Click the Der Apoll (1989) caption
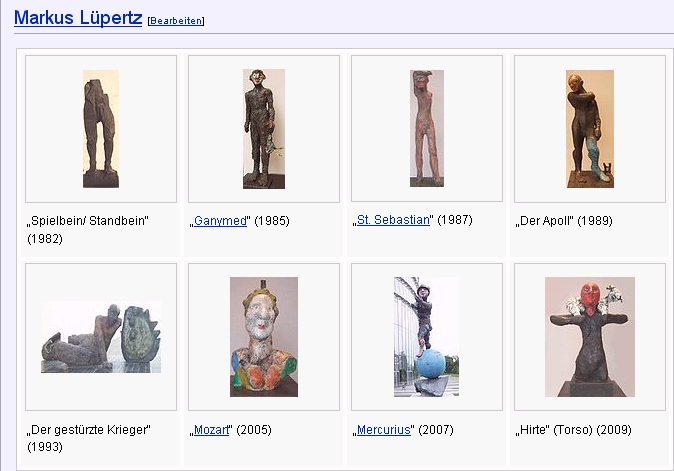This screenshot has height=471, width=674. (x=564, y=221)
